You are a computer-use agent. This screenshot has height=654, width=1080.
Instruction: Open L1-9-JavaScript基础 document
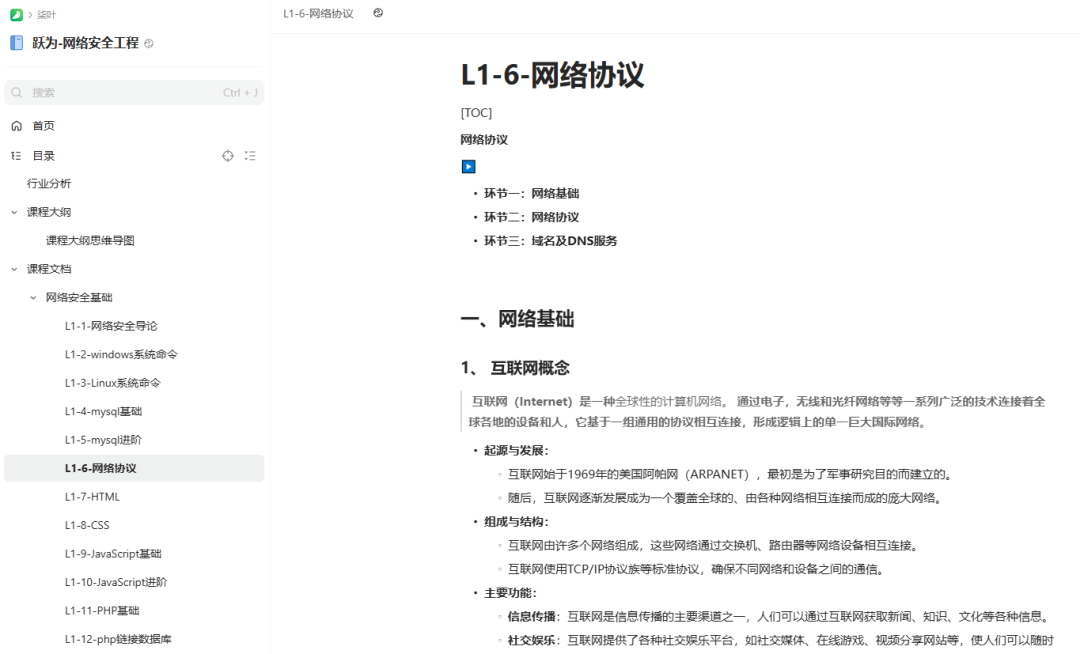pos(113,554)
